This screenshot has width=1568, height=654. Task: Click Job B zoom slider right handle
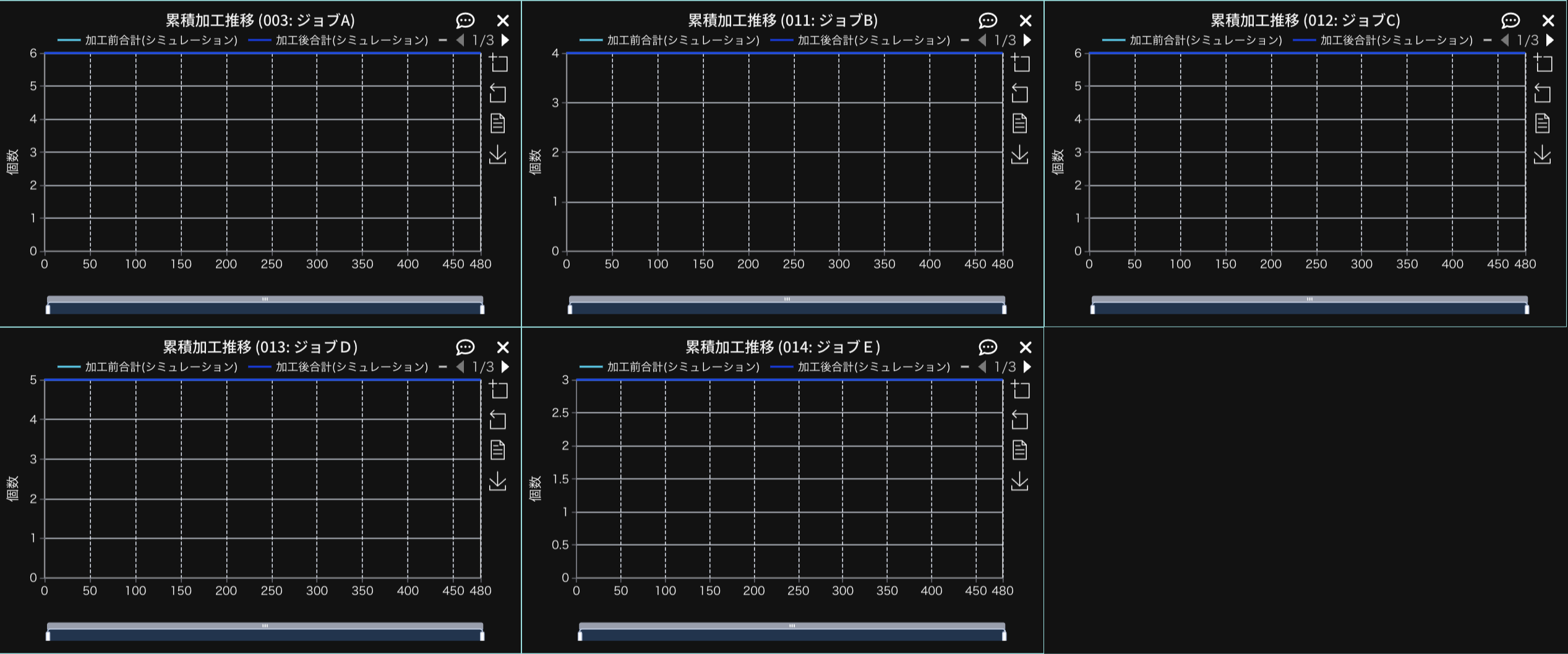click(1004, 309)
